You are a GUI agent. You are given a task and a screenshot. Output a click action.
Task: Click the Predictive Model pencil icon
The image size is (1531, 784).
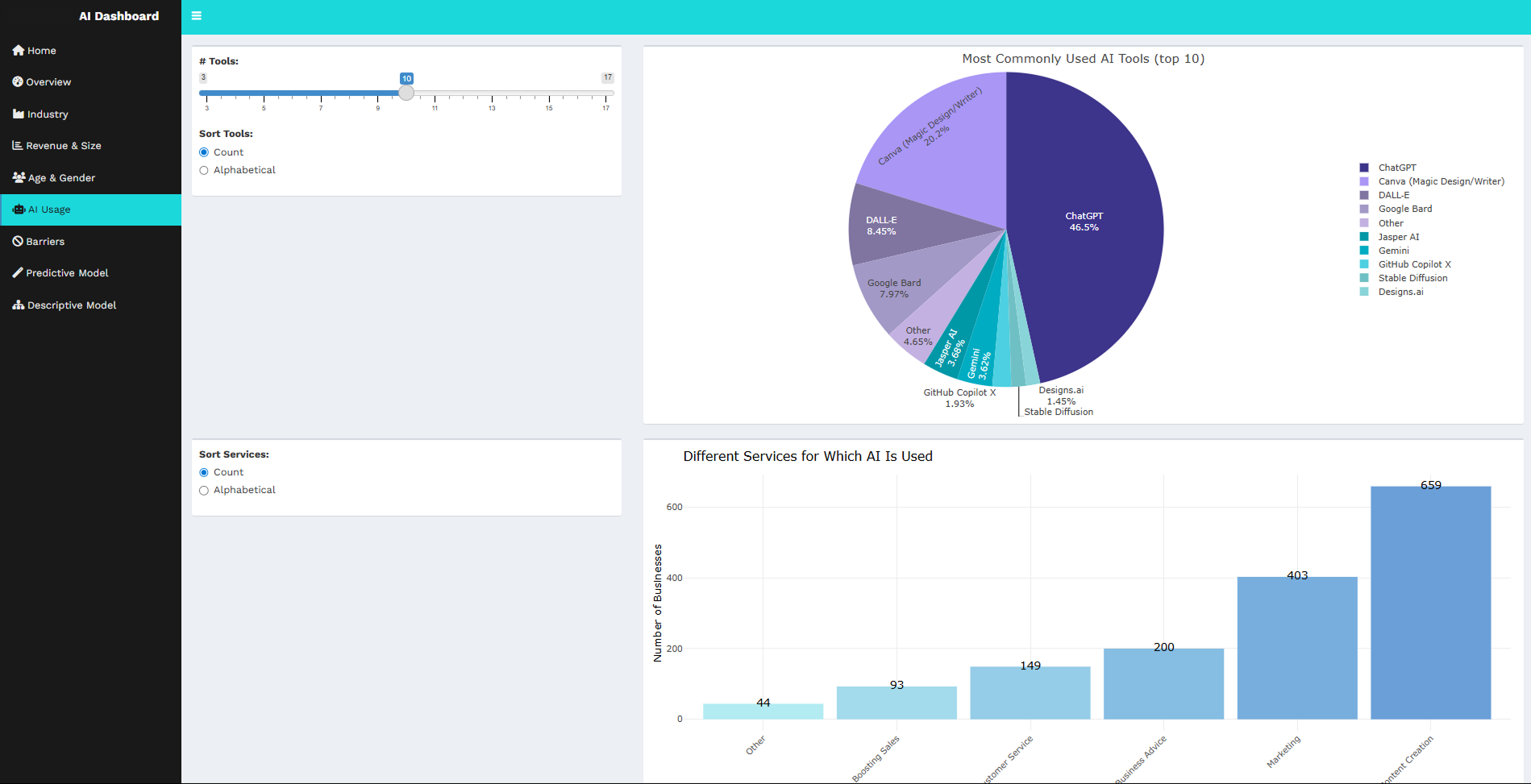[x=17, y=272]
